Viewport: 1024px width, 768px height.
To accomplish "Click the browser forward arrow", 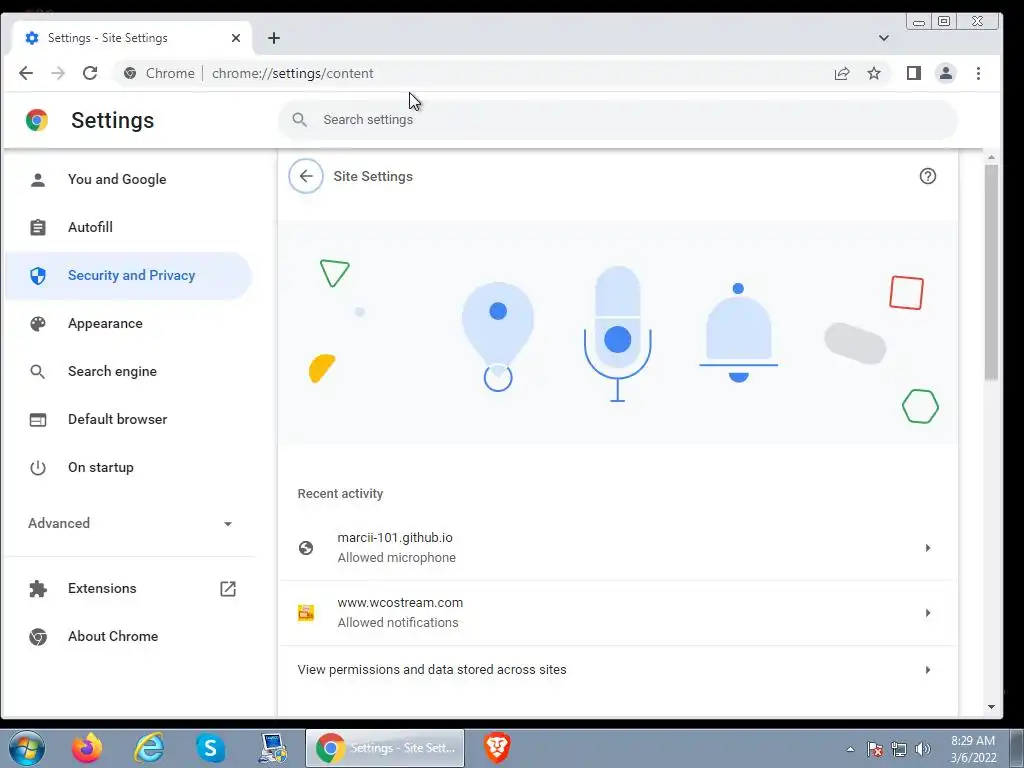I will pos(58,73).
